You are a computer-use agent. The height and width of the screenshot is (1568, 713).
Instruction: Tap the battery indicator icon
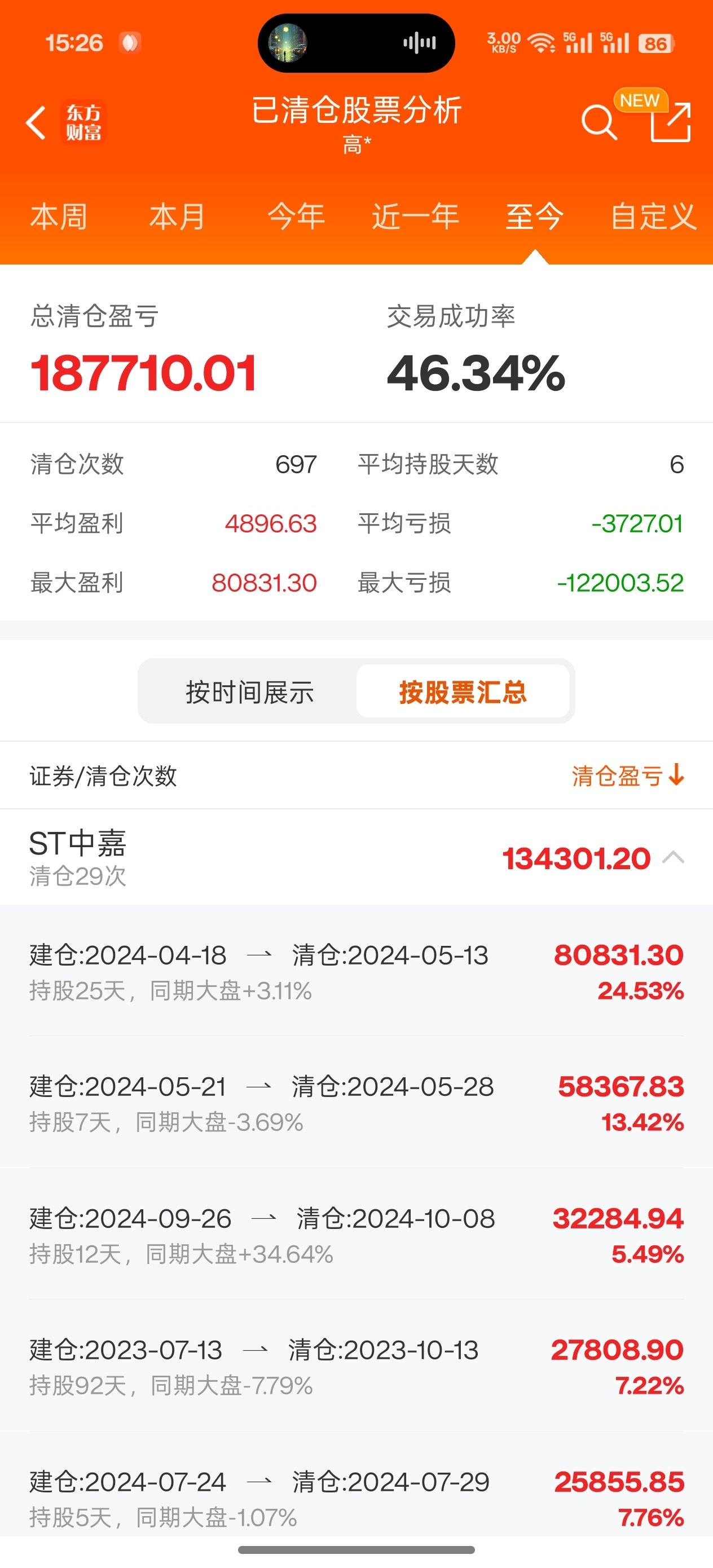pyautogui.click(x=656, y=43)
